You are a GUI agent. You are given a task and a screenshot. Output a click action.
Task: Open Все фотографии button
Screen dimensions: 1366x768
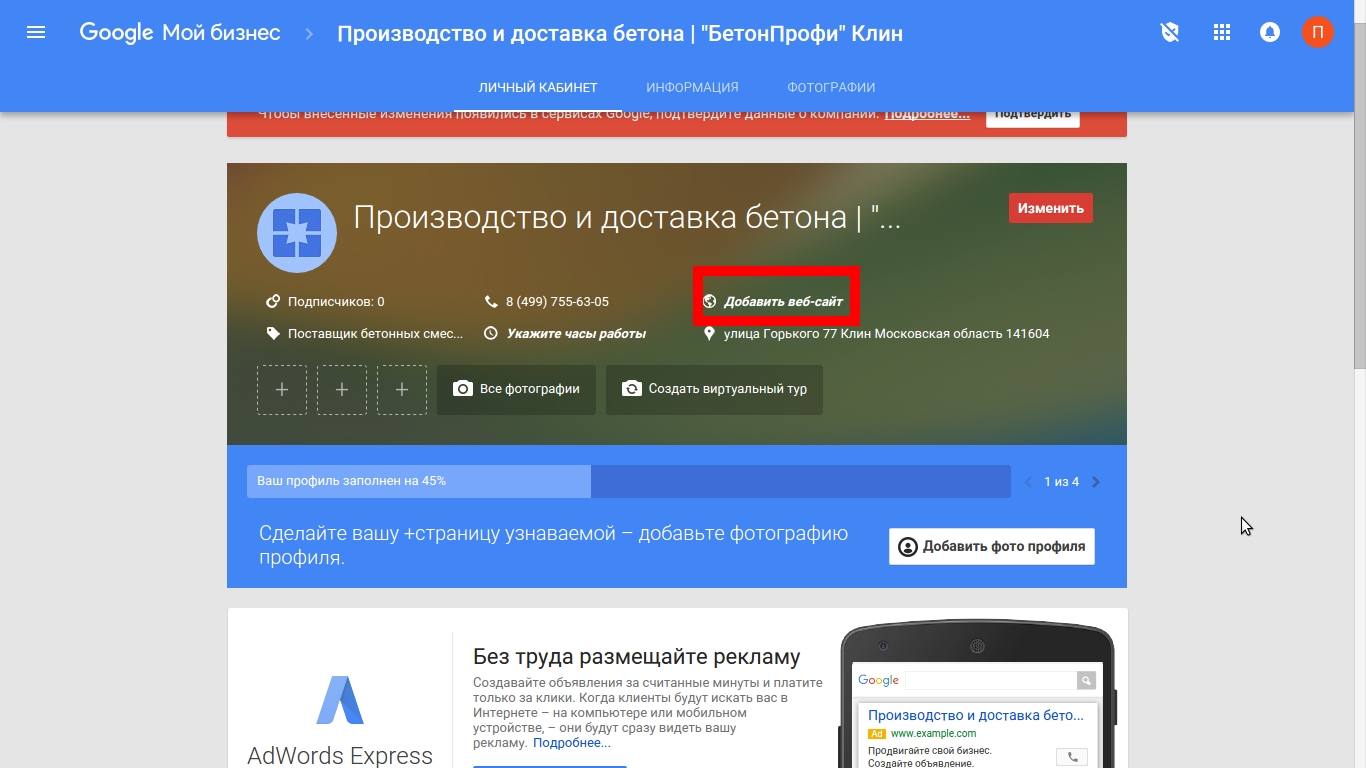point(516,390)
